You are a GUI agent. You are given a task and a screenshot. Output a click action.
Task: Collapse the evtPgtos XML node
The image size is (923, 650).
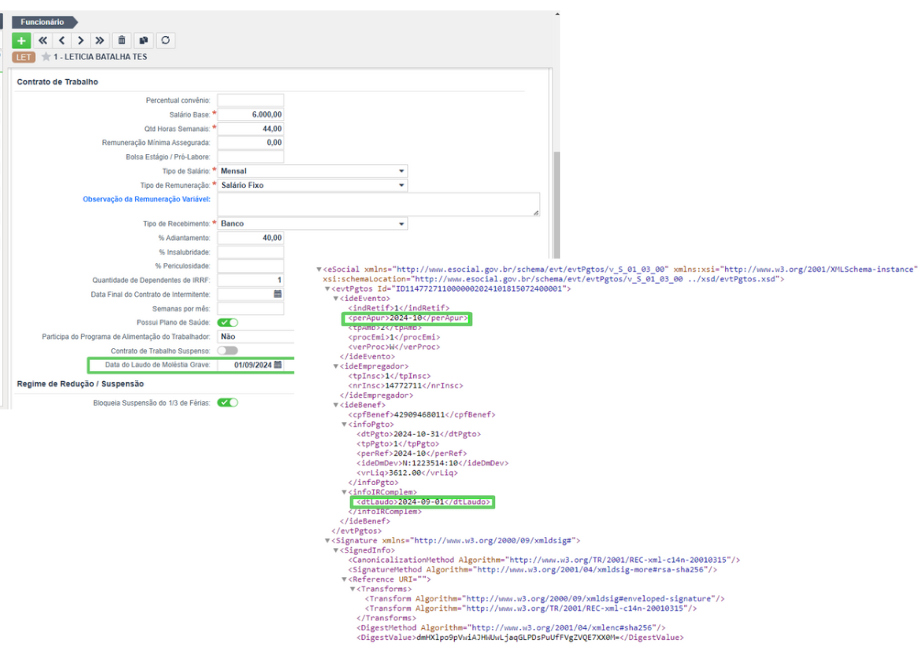(328, 289)
